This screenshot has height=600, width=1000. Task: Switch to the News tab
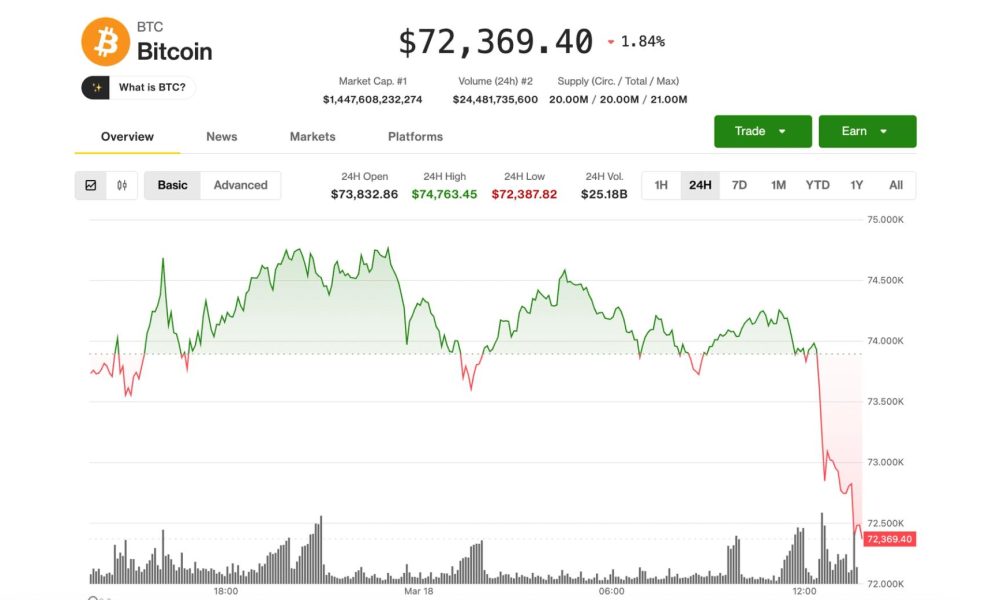221,136
